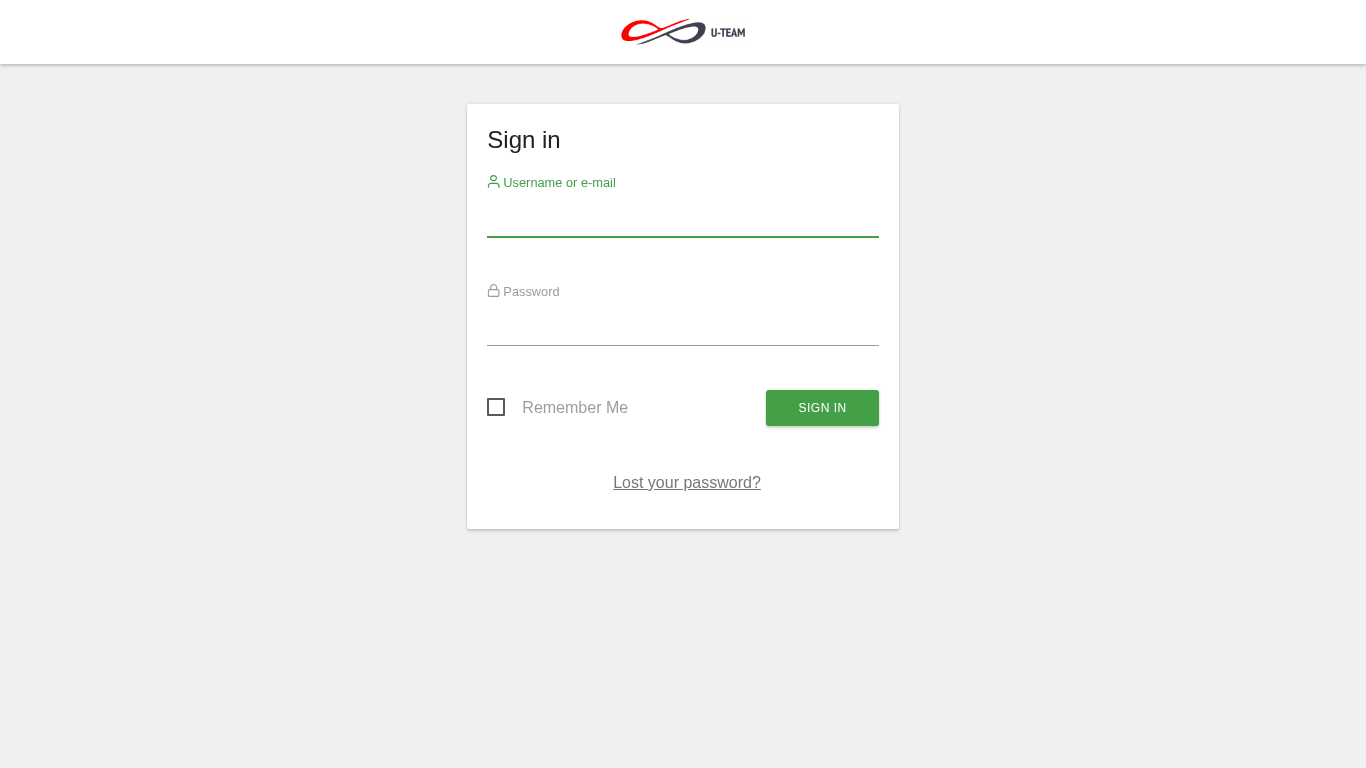Click the Sign in heading
The height and width of the screenshot is (768, 1366).
(x=524, y=140)
